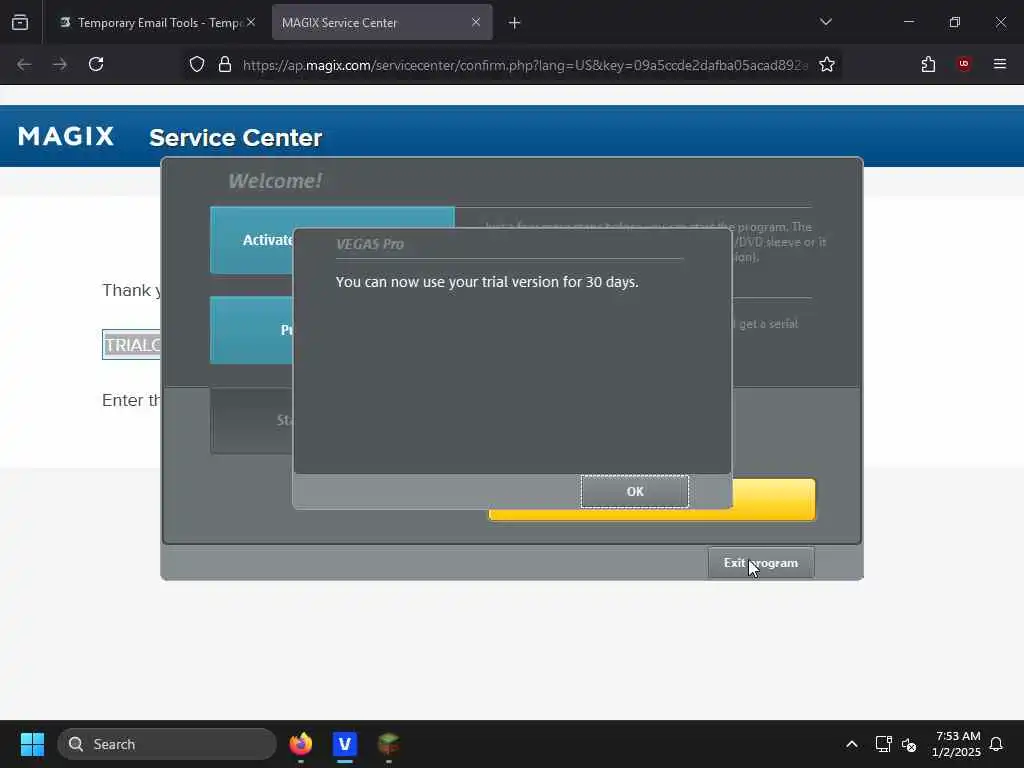Show hidden system tray icons

[852, 744]
